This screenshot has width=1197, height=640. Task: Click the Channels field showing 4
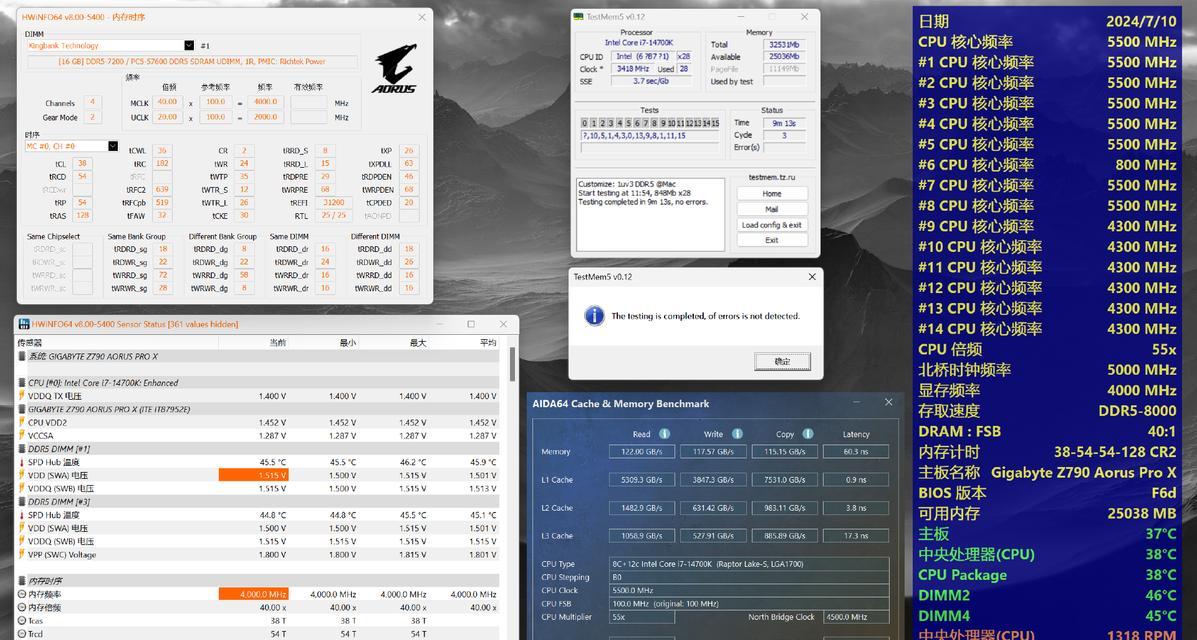(92, 102)
